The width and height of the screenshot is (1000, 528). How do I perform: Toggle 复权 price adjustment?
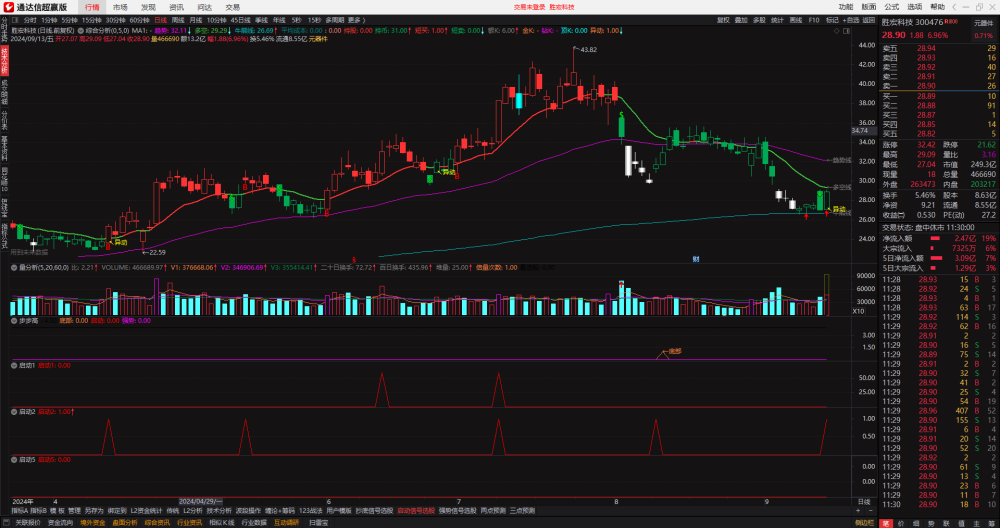723,20
